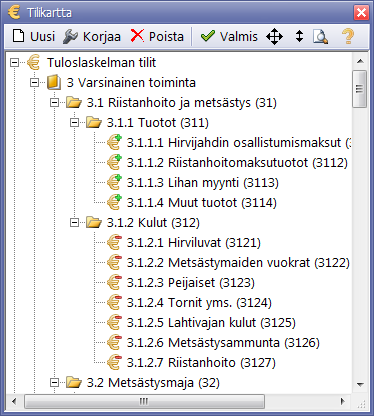Click folder icon of 3.1 Riistanhoito ja metsästys
The height and width of the screenshot is (416, 374).
[74, 102]
